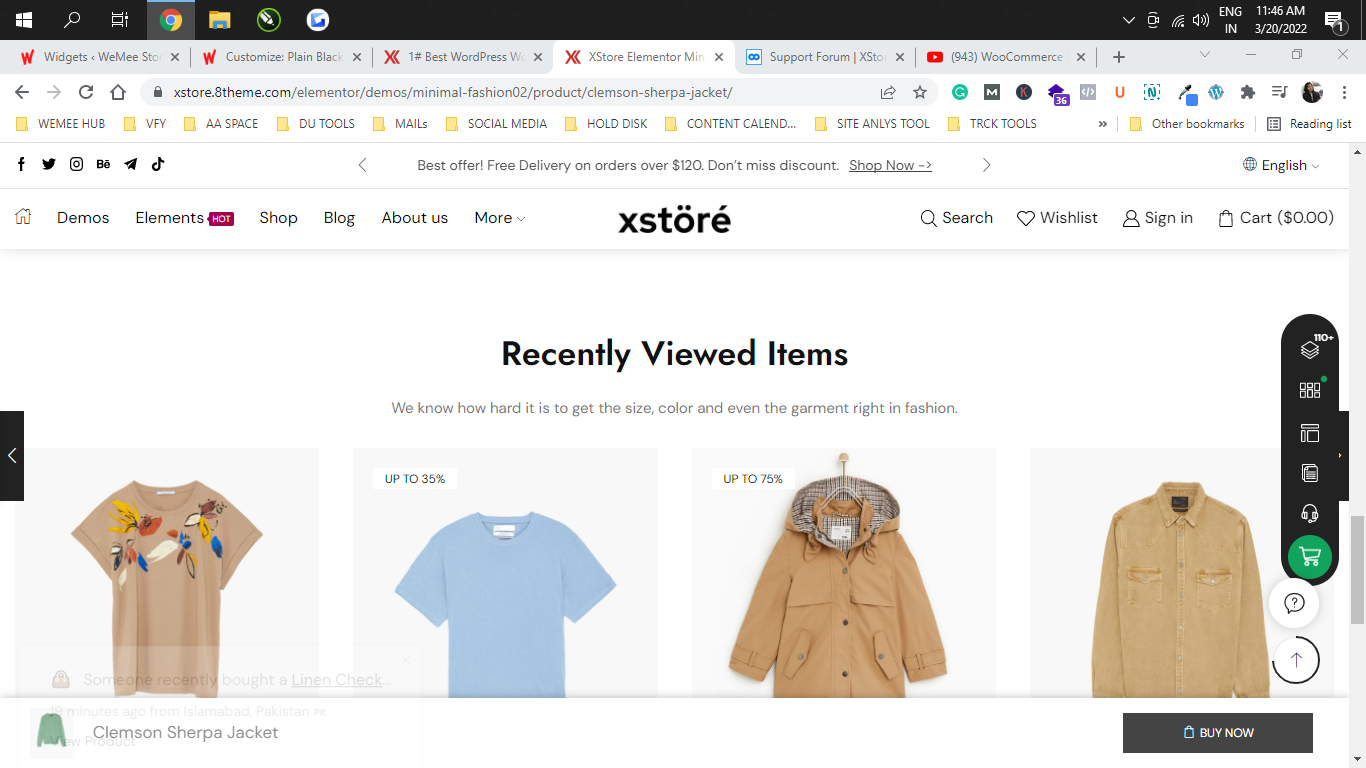Open WEMEE HUB bookmark folder
1366x768 pixels.
coord(62,124)
